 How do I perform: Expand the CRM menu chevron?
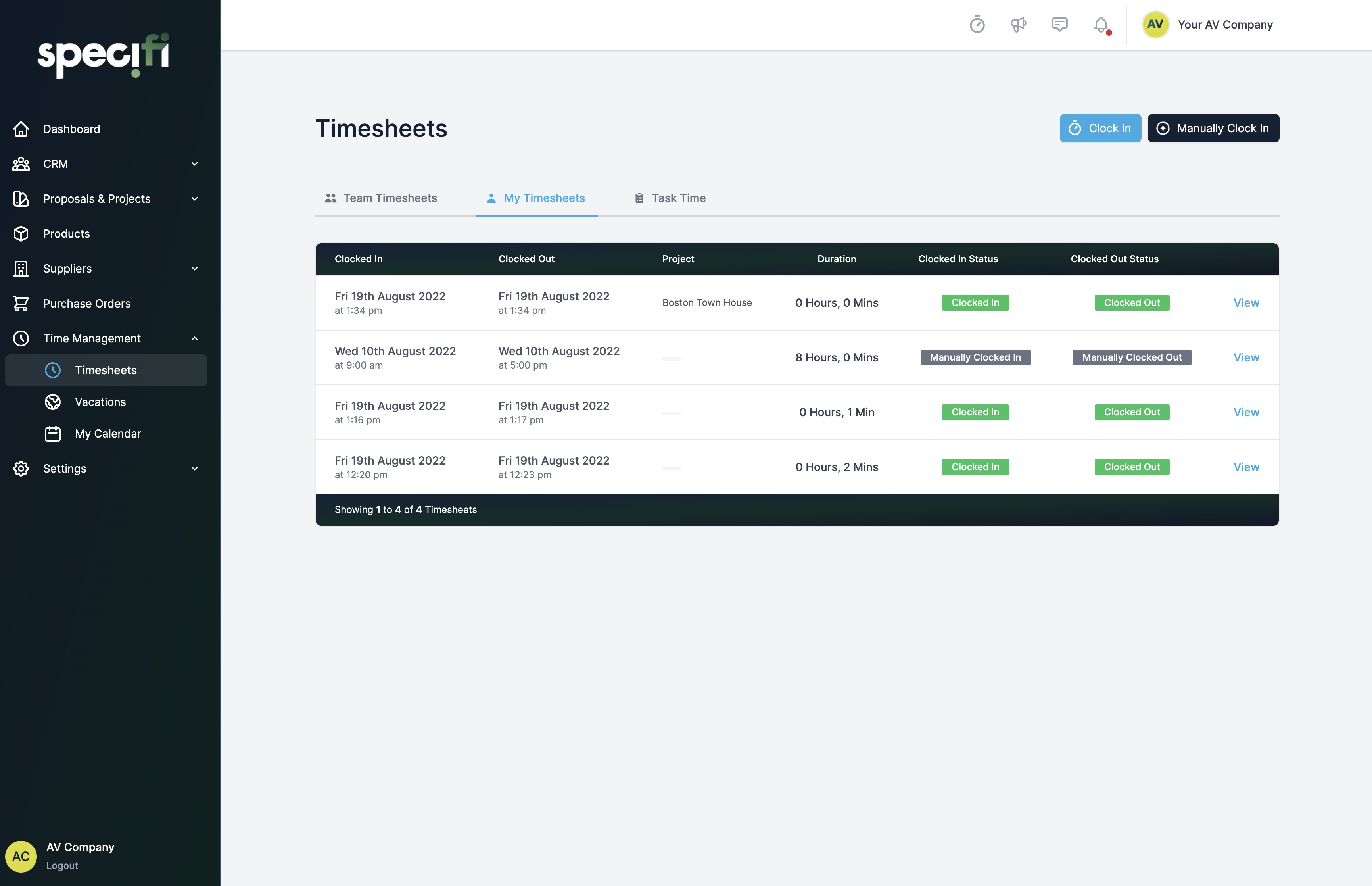195,164
